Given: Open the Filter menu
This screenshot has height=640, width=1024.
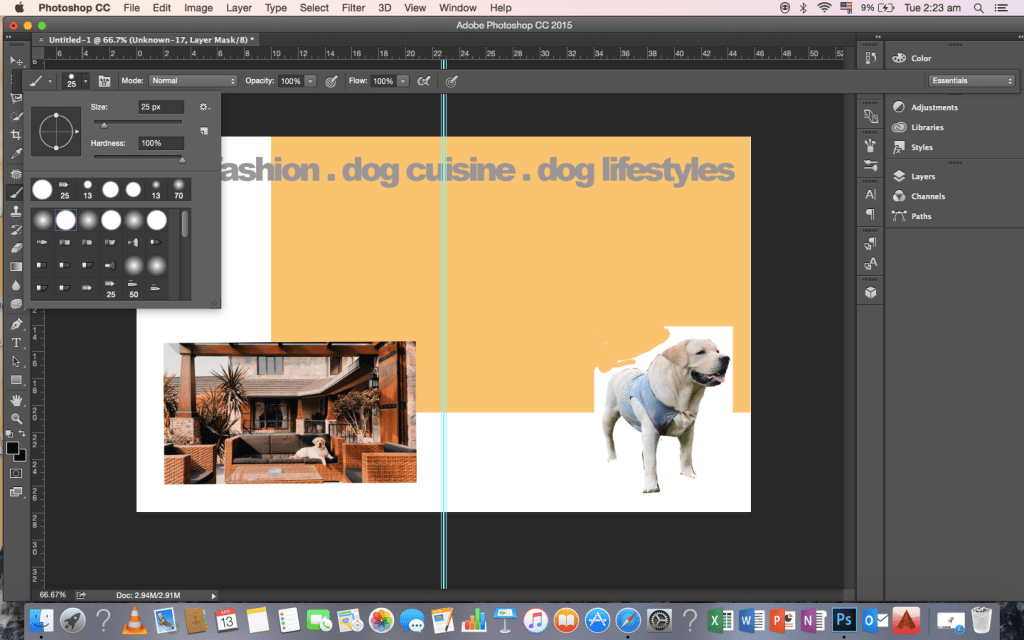Looking at the screenshot, I should tap(353, 8).
